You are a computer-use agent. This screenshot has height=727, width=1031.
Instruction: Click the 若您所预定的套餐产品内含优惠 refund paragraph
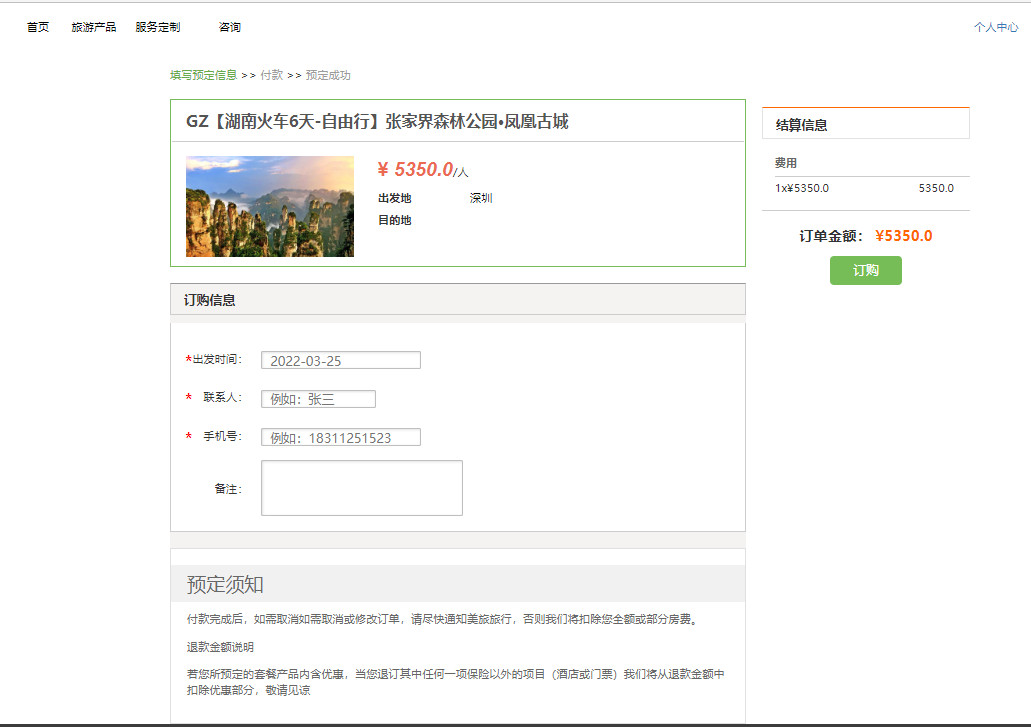455,682
